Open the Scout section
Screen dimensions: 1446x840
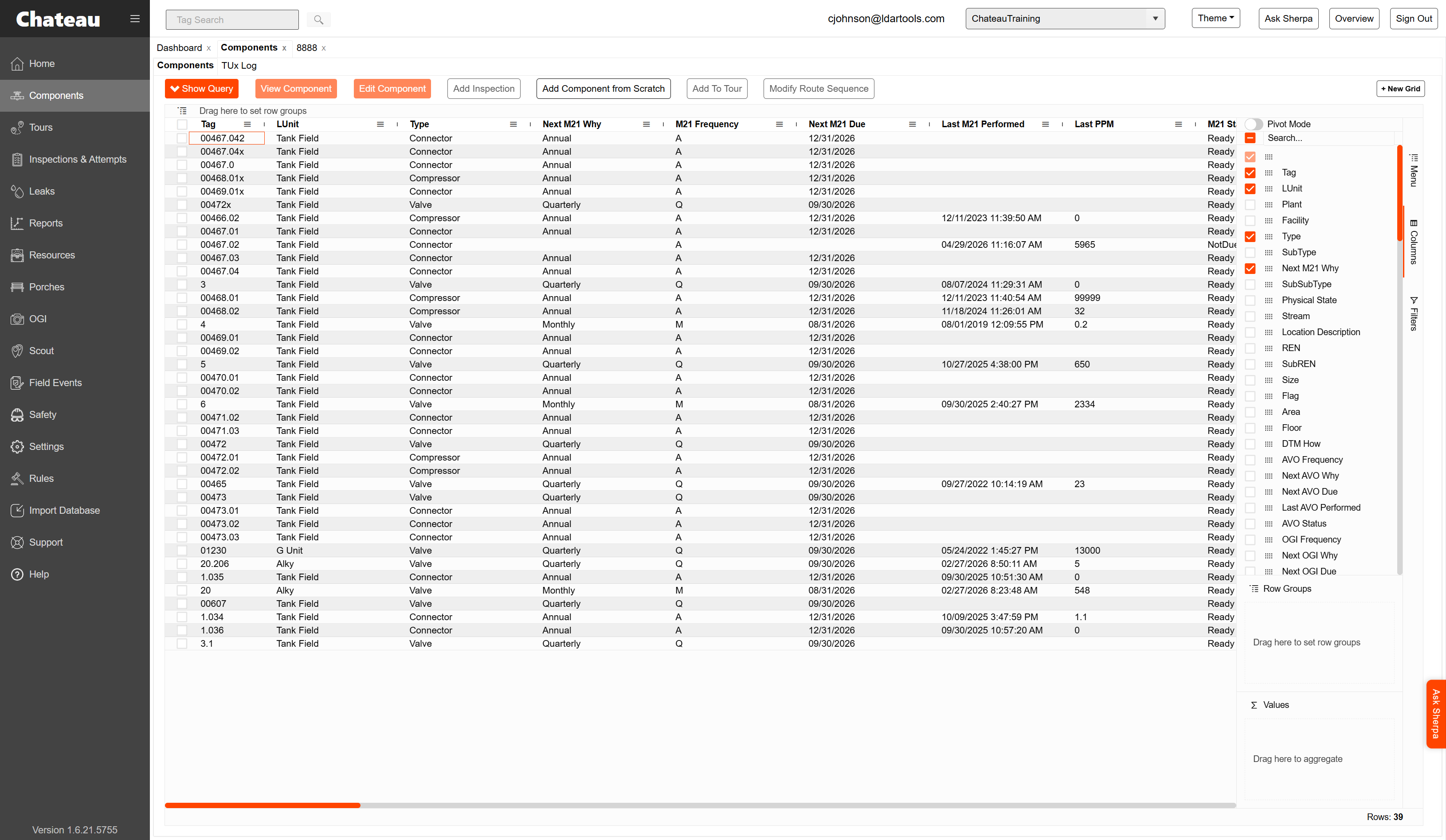74,351
